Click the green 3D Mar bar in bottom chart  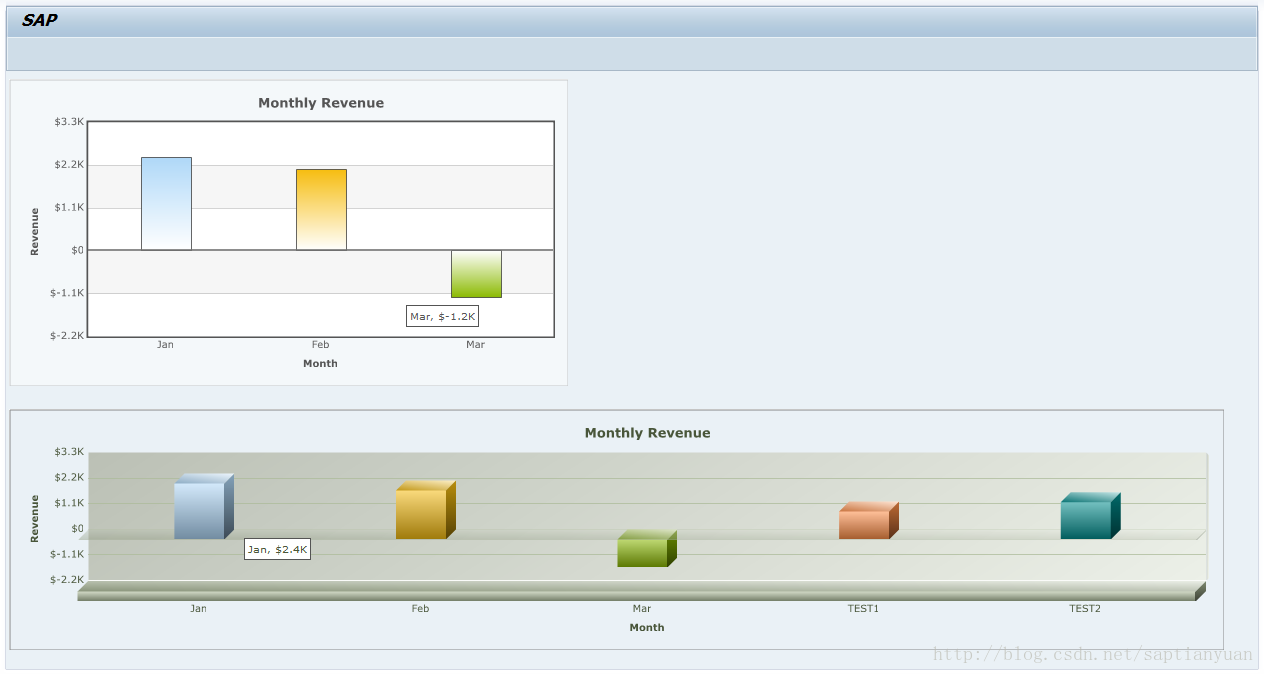(647, 549)
